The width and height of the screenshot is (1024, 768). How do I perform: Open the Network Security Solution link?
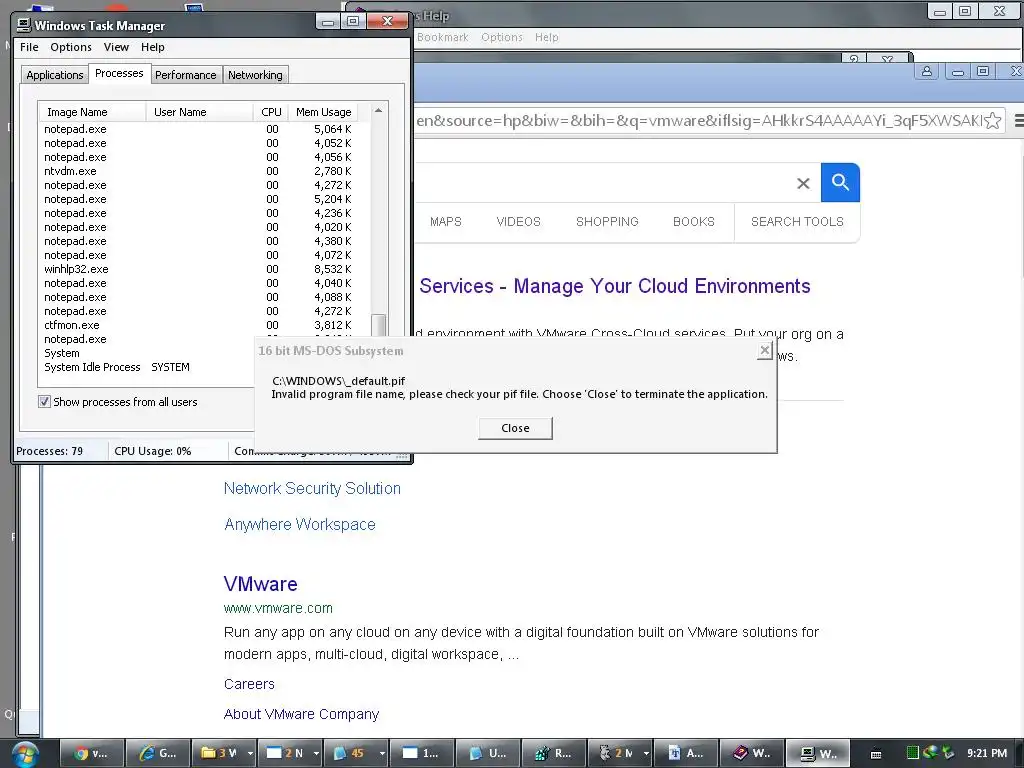coord(312,488)
